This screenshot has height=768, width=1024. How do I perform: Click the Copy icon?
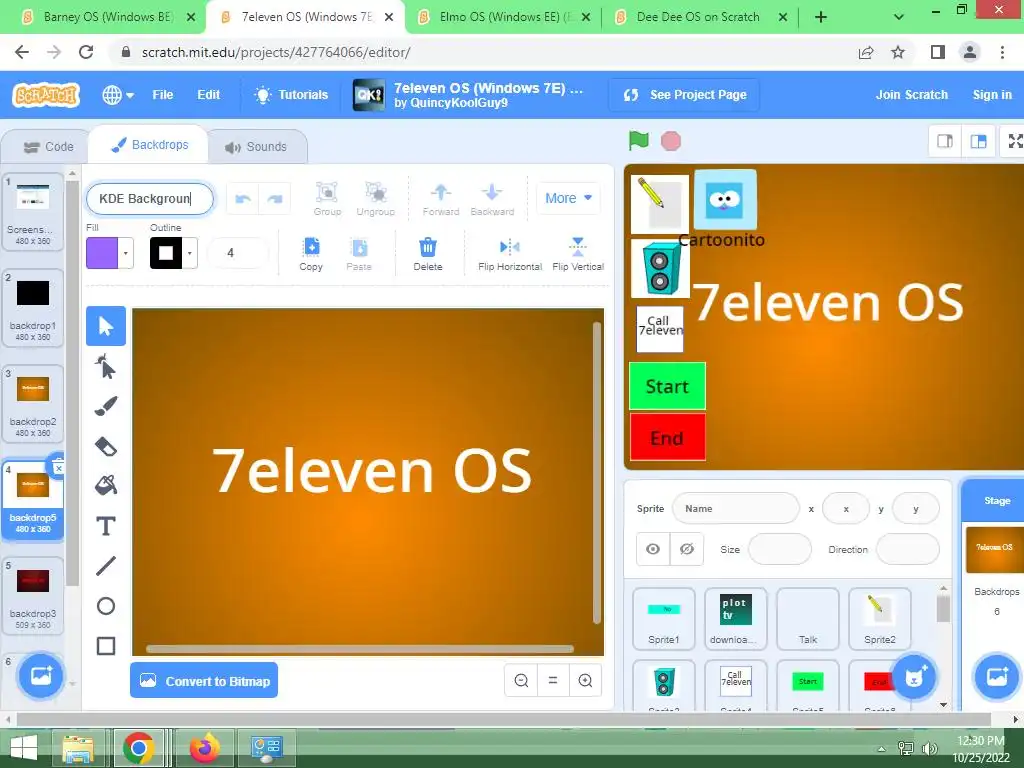click(x=311, y=253)
